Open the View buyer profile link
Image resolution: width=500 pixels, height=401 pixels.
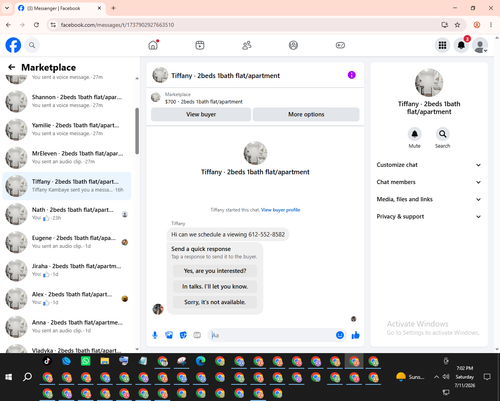click(280, 210)
